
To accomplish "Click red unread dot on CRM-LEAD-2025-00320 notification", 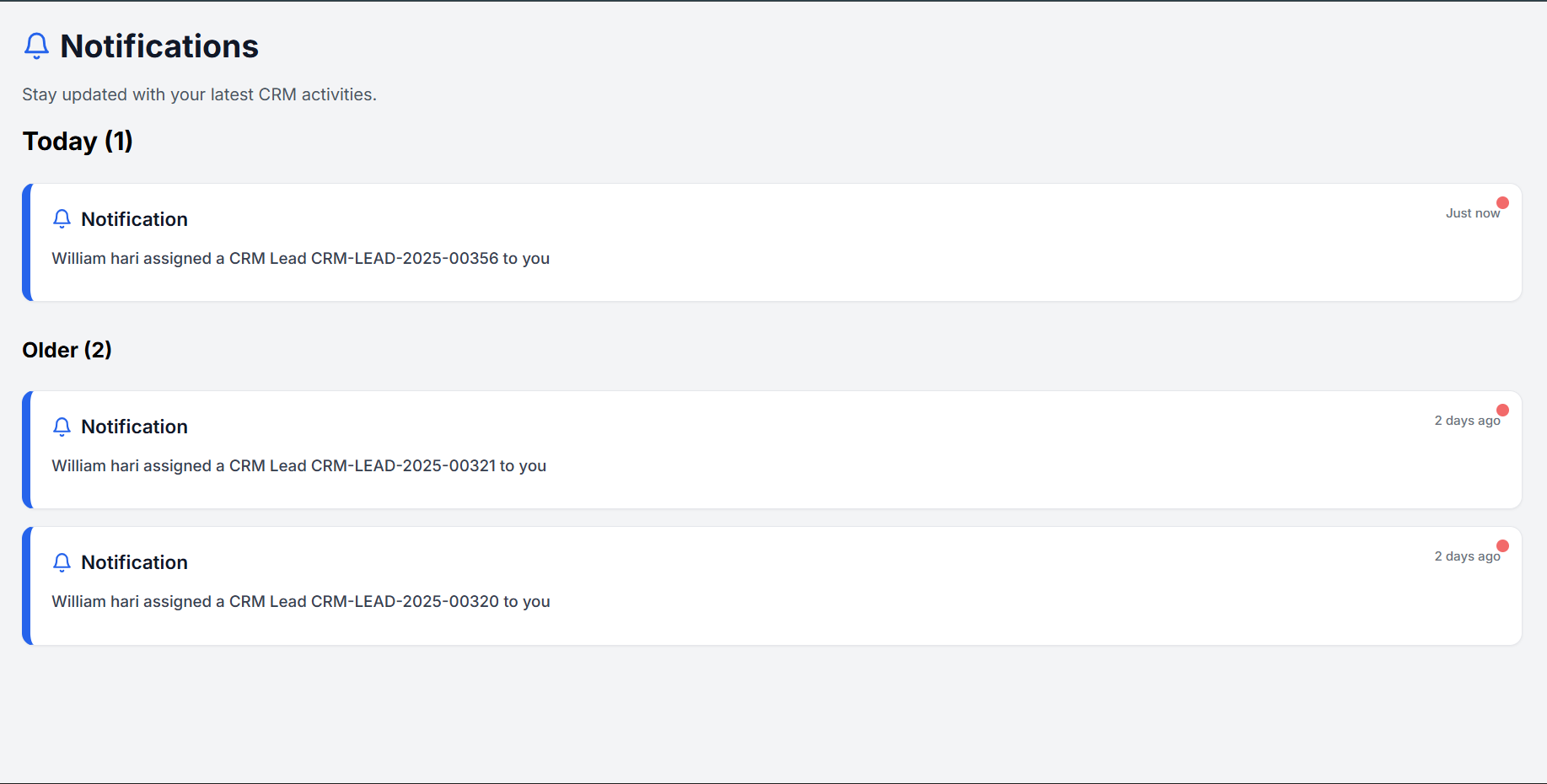I will pyautogui.click(x=1502, y=546).
